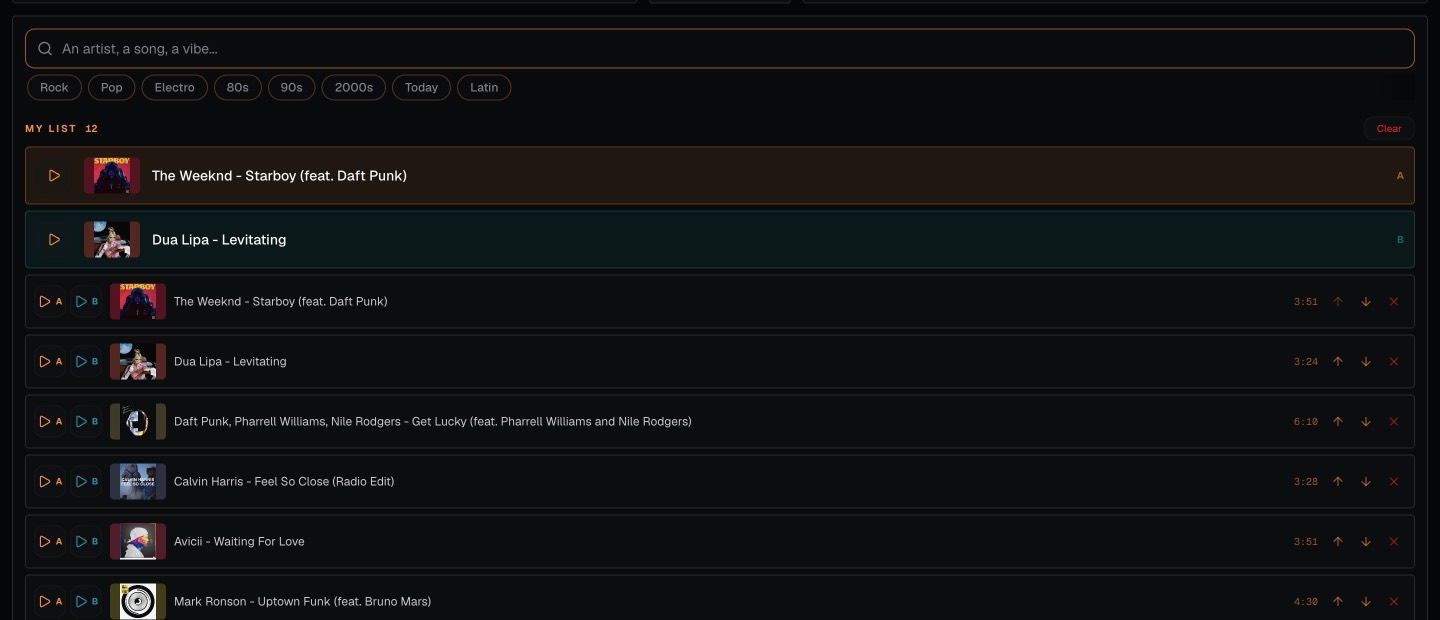Screen dimensions: 1440x620
Task: Load Starboy list row to deck B
Action: coord(87,302)
